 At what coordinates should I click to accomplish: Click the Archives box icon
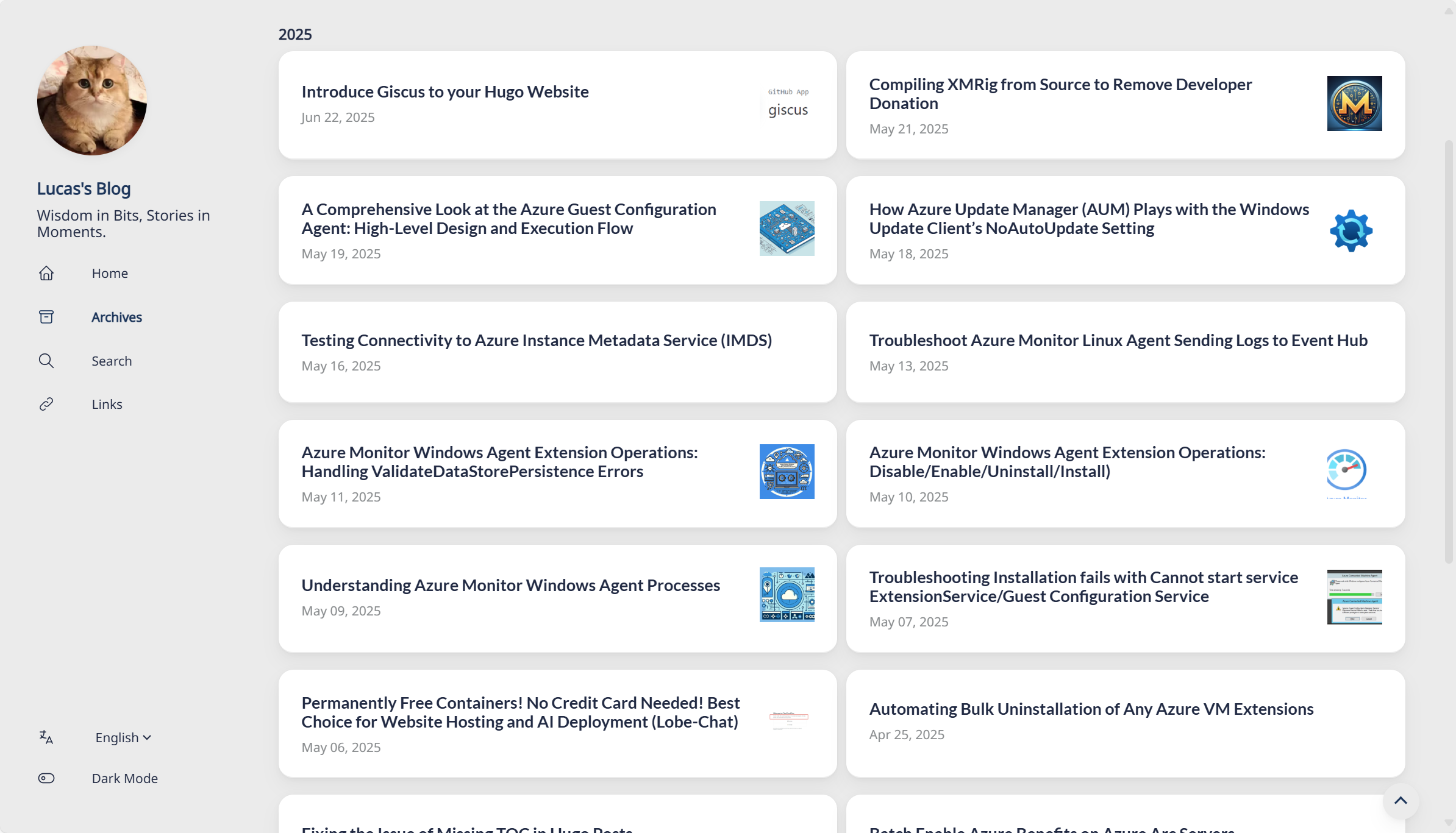coord(46,317)
